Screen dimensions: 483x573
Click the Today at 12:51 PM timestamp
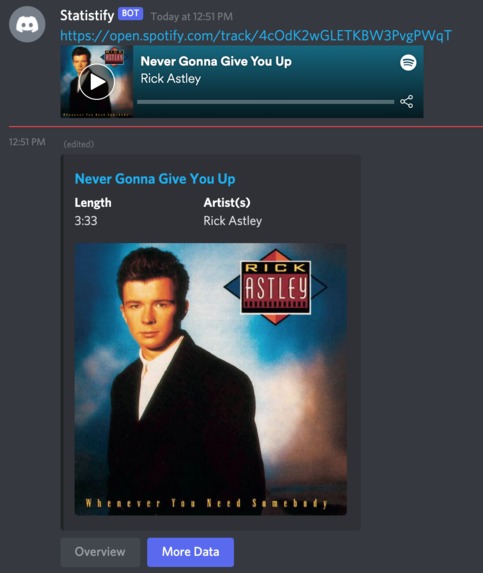tap(191, 16)
